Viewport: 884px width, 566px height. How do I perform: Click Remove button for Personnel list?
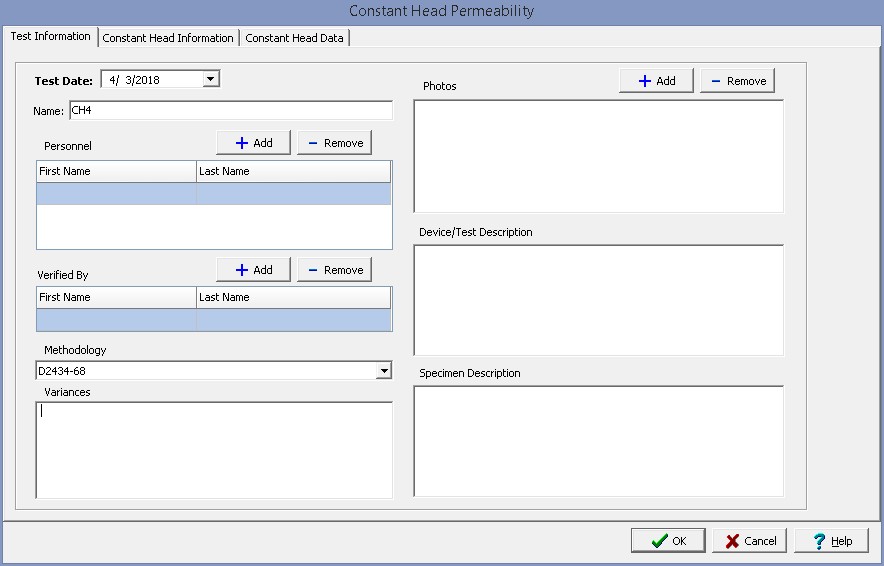pyautogui.click(x=334, y=143)
